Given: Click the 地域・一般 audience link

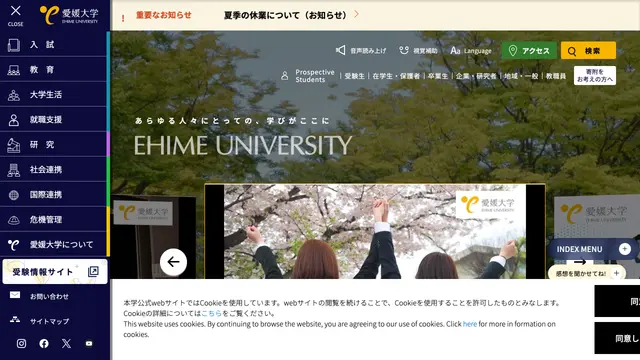Looking at the screenshot, I should (x=521, y=76).
